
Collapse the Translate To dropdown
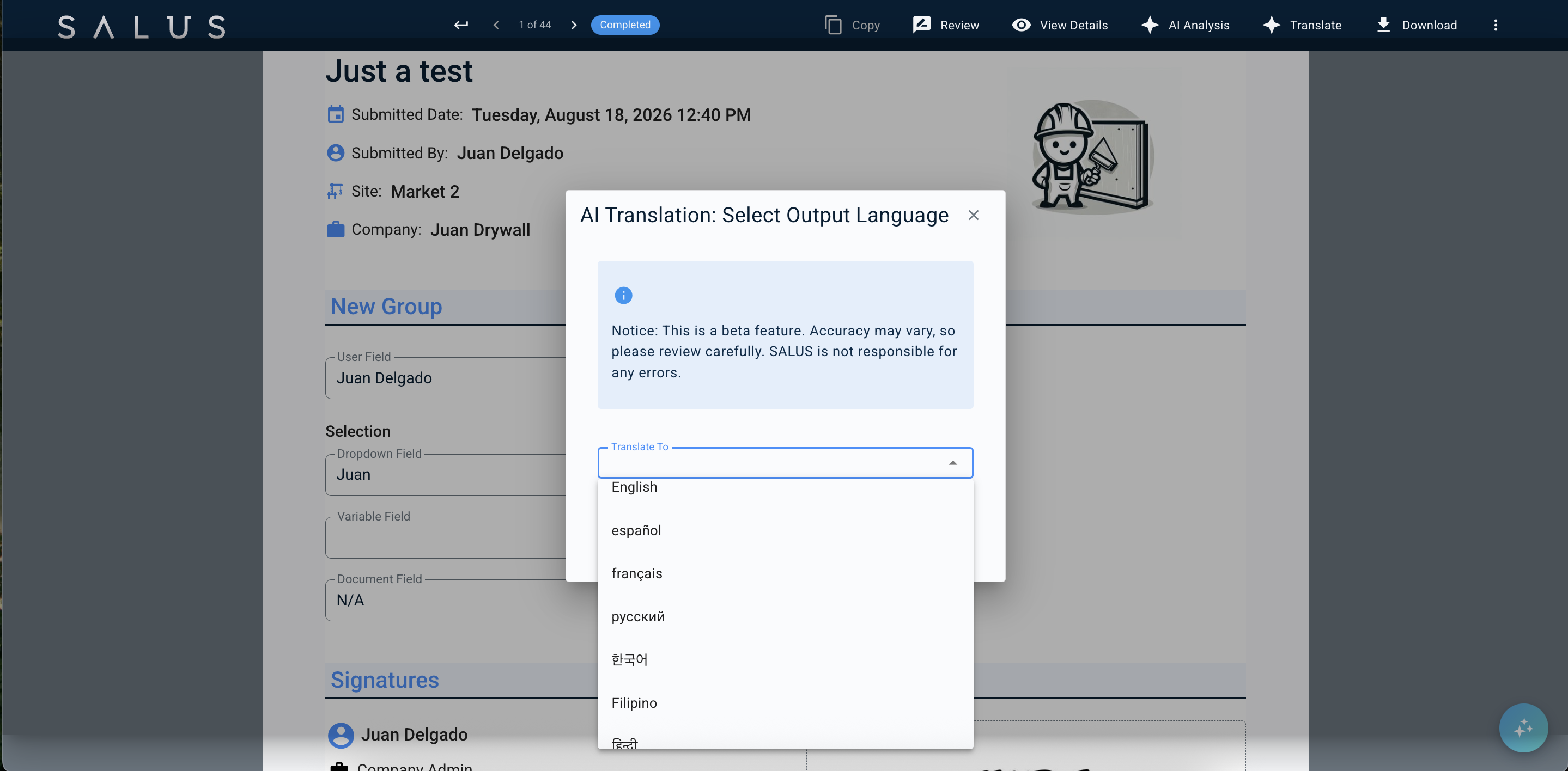click(952, 463)
